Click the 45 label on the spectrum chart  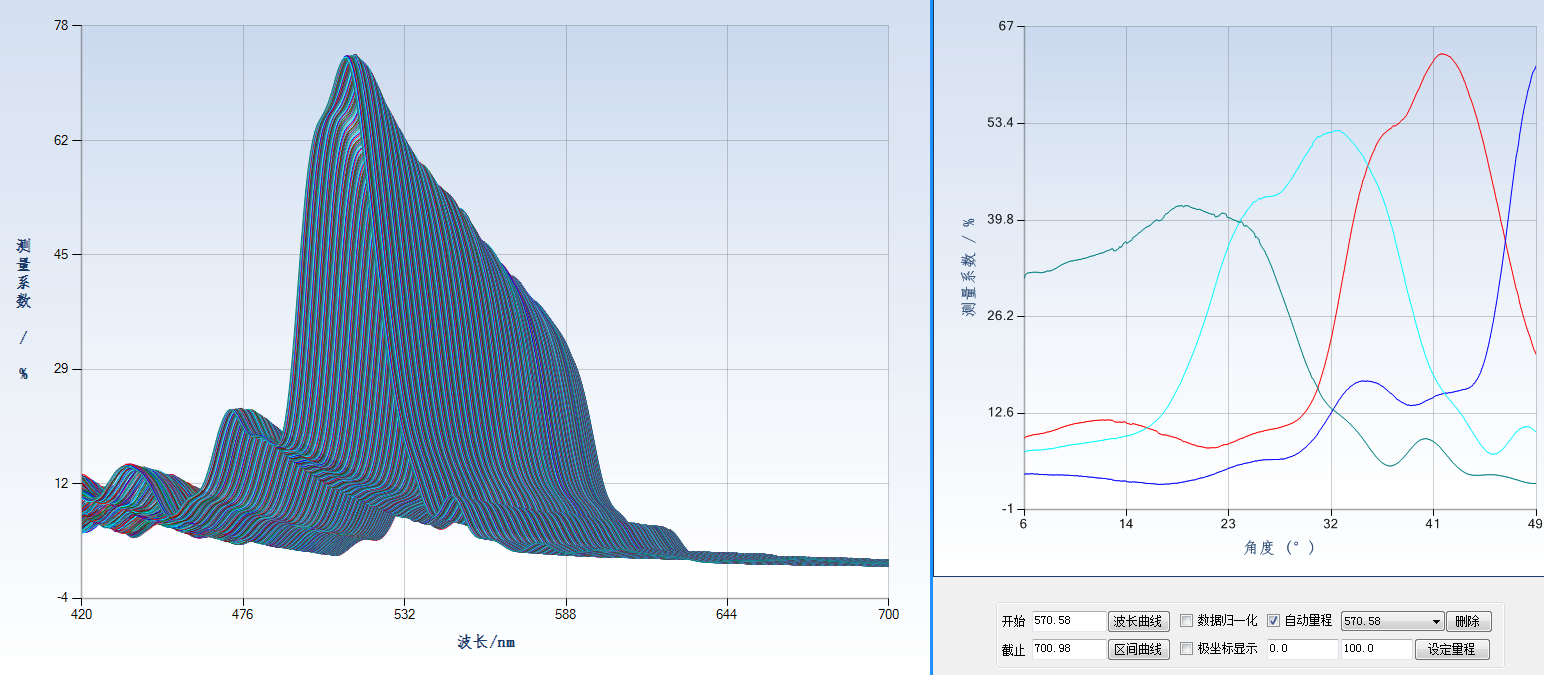click(60, 254)
